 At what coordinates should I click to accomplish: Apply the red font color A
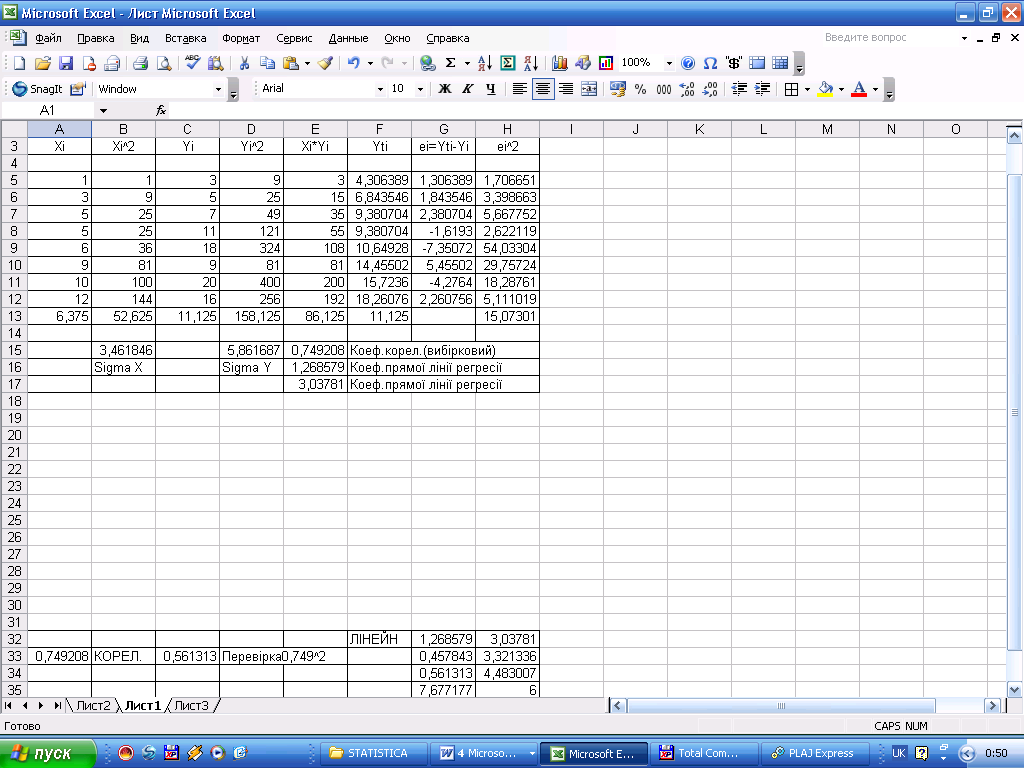tap(859, 89)
